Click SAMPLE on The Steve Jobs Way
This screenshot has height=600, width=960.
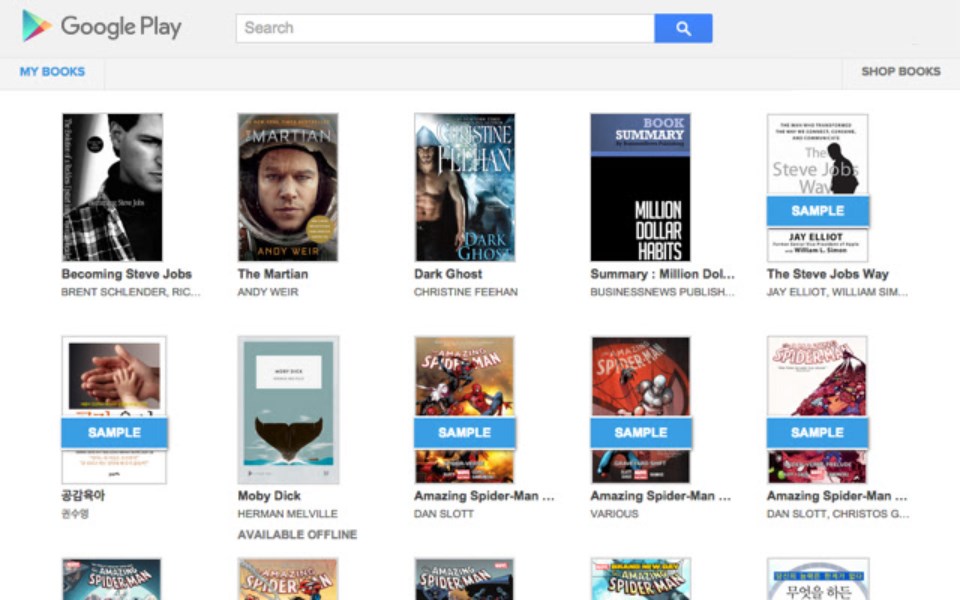[x=817, y=210]
